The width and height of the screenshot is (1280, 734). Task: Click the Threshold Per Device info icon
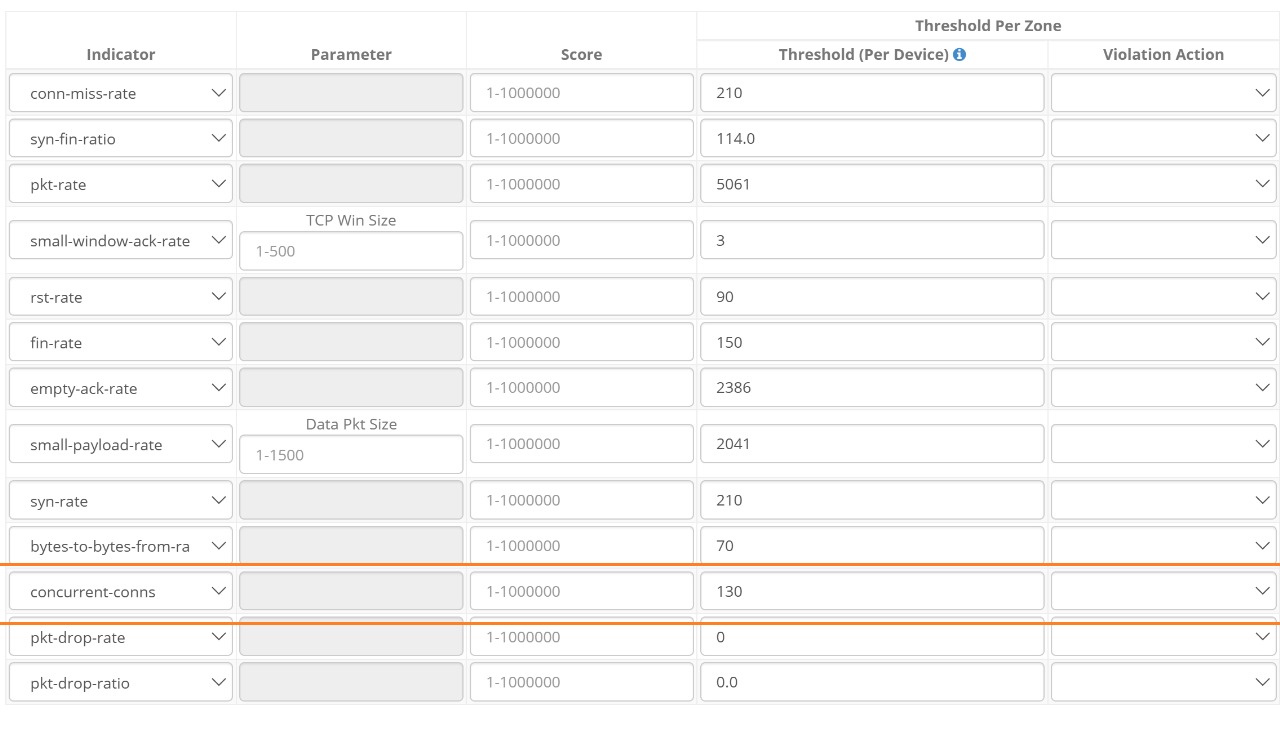coord(960,55)
